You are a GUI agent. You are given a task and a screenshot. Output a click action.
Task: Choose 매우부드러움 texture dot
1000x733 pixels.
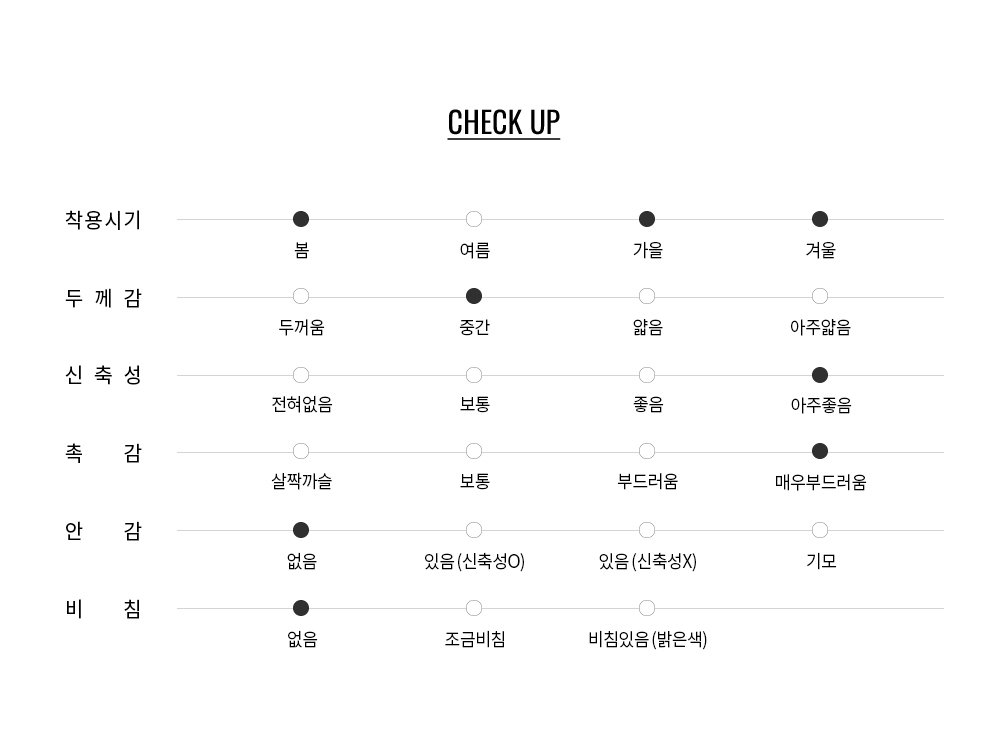(x=820, y=451)
